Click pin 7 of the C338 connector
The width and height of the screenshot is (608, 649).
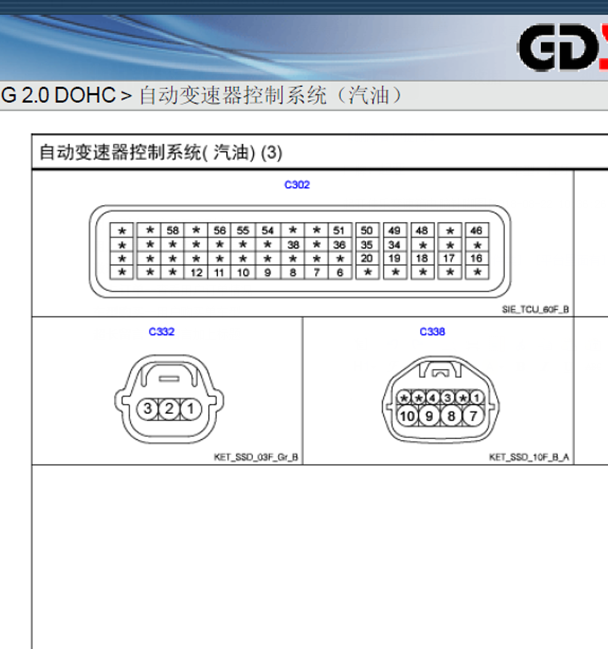pos(473,416)
